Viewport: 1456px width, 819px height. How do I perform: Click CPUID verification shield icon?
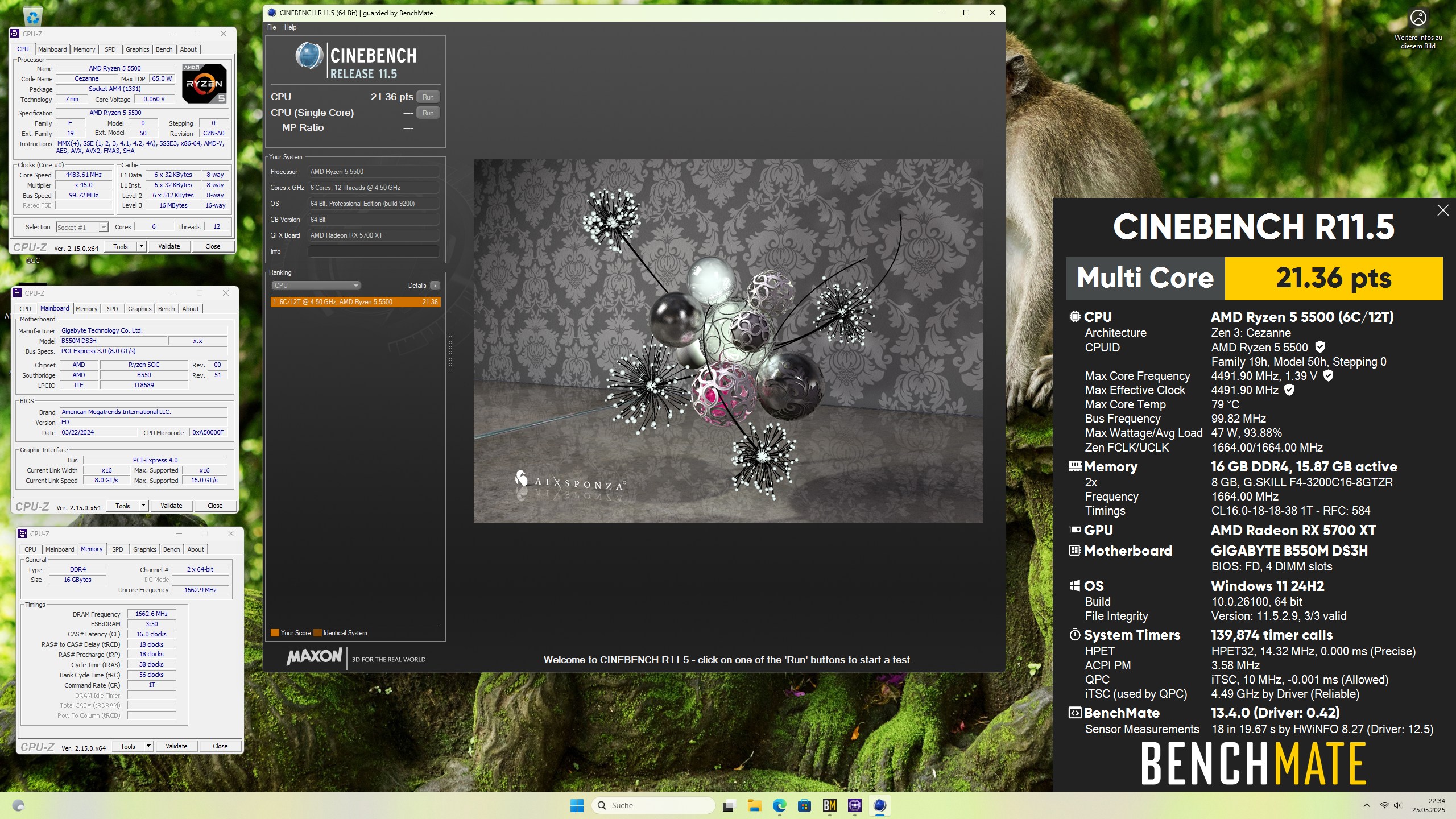(x=1320, y=347)
